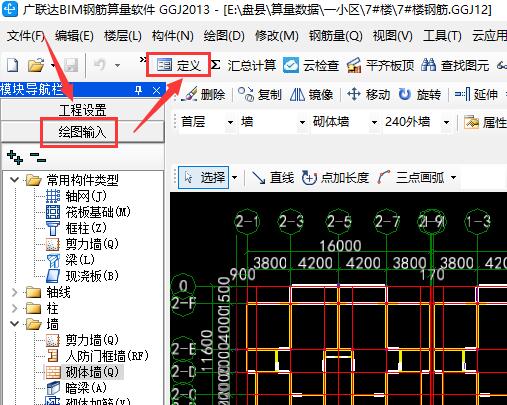The image size is (507, 405).
Task: Select 剪力墙(Q) under the 墙 folder
Action: [82, 340]
